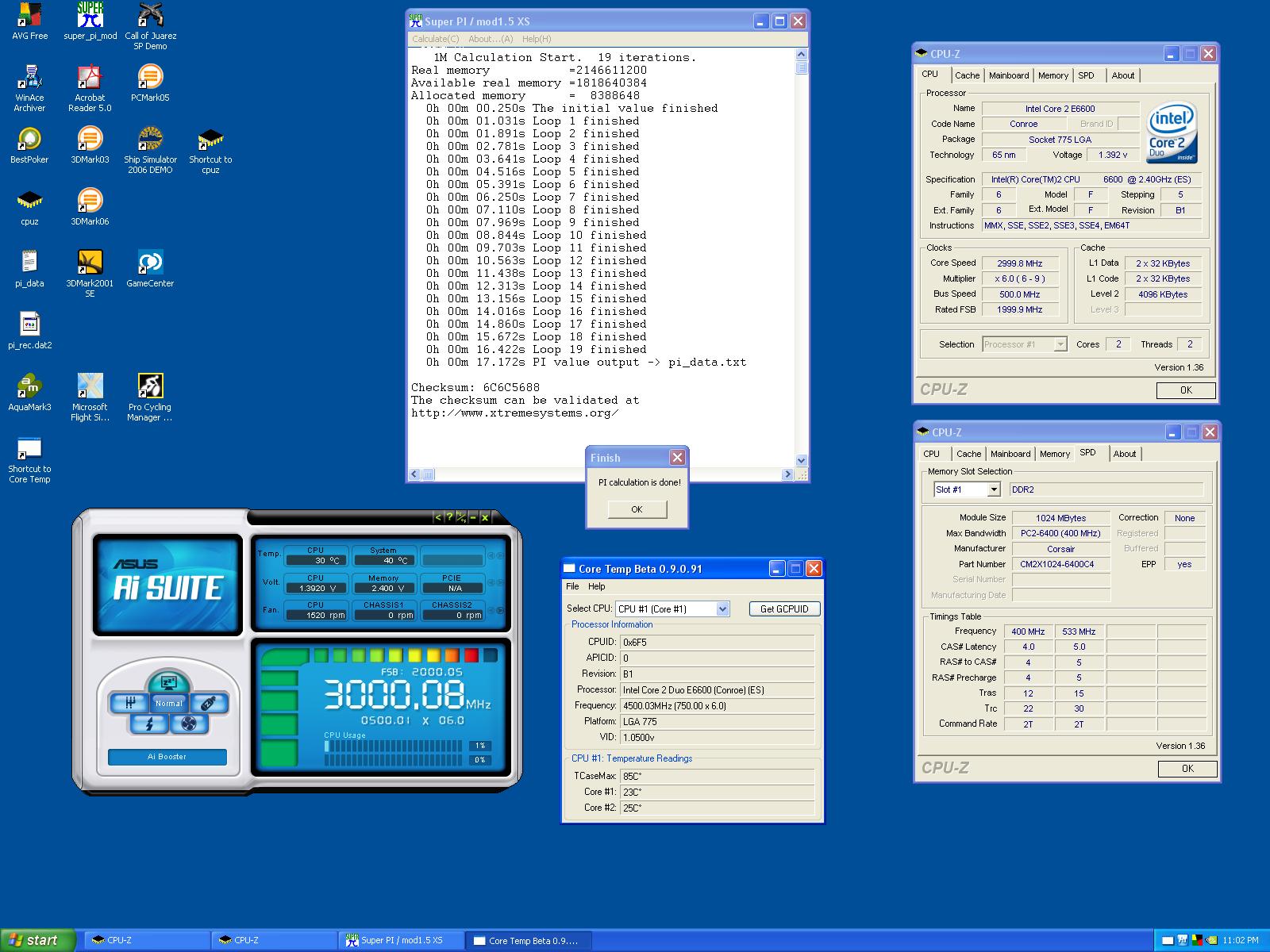Click the taskbar clock showing 11:02 PM
This screenshot has height=952, width=1270.
1240,941
